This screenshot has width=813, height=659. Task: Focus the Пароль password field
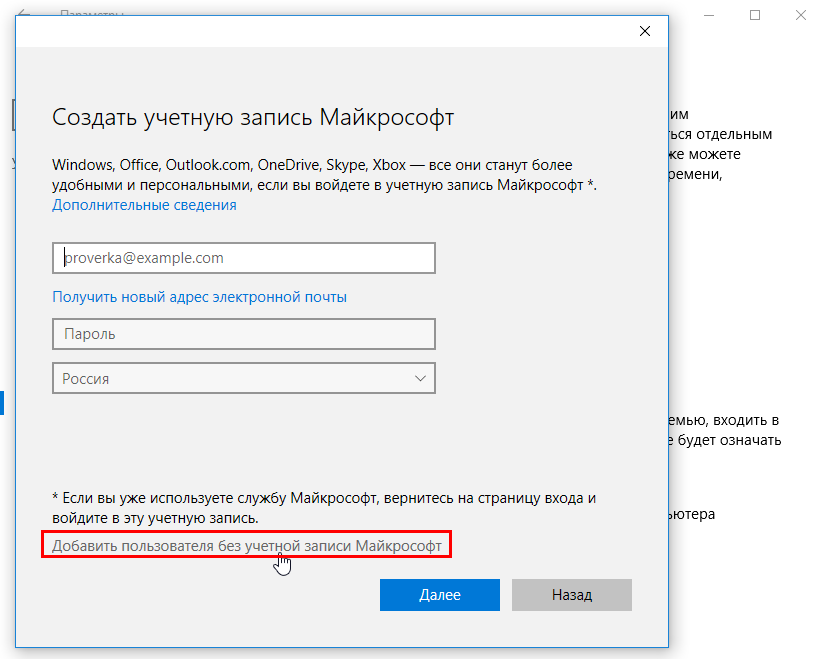click(x=244, y=334)
